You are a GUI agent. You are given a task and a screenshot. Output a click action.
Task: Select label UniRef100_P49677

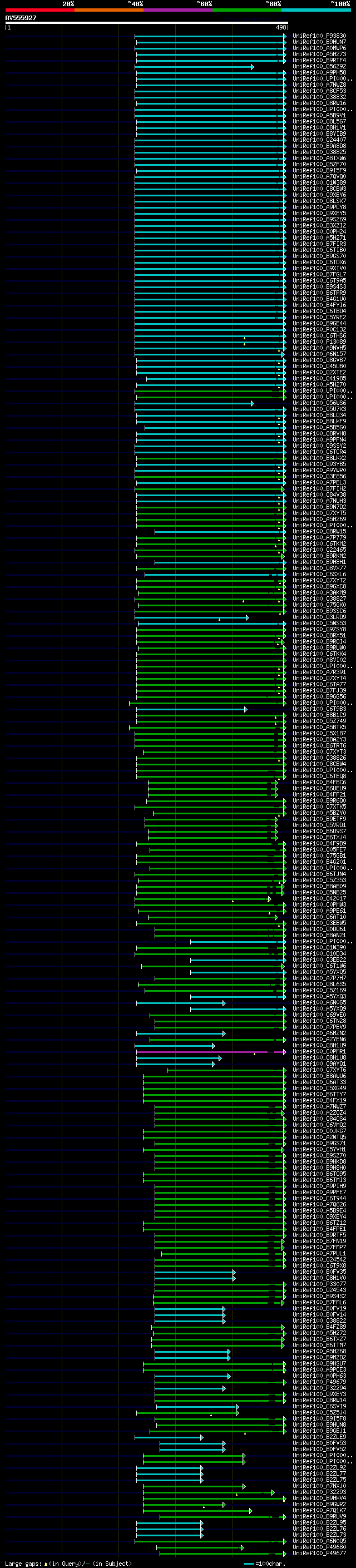click(319, 1553)
